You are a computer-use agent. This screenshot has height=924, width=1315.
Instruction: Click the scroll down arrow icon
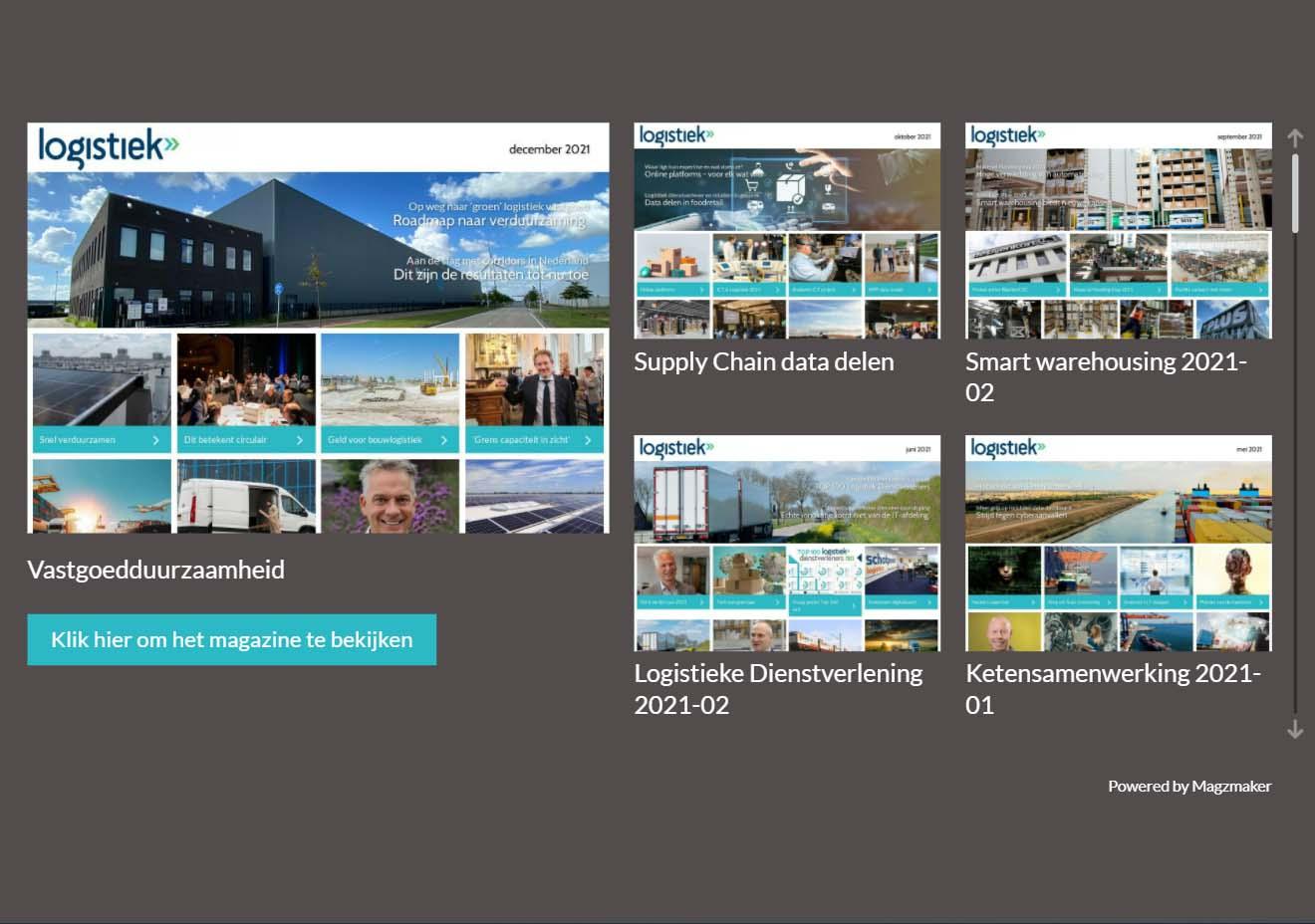[1295, 730]
